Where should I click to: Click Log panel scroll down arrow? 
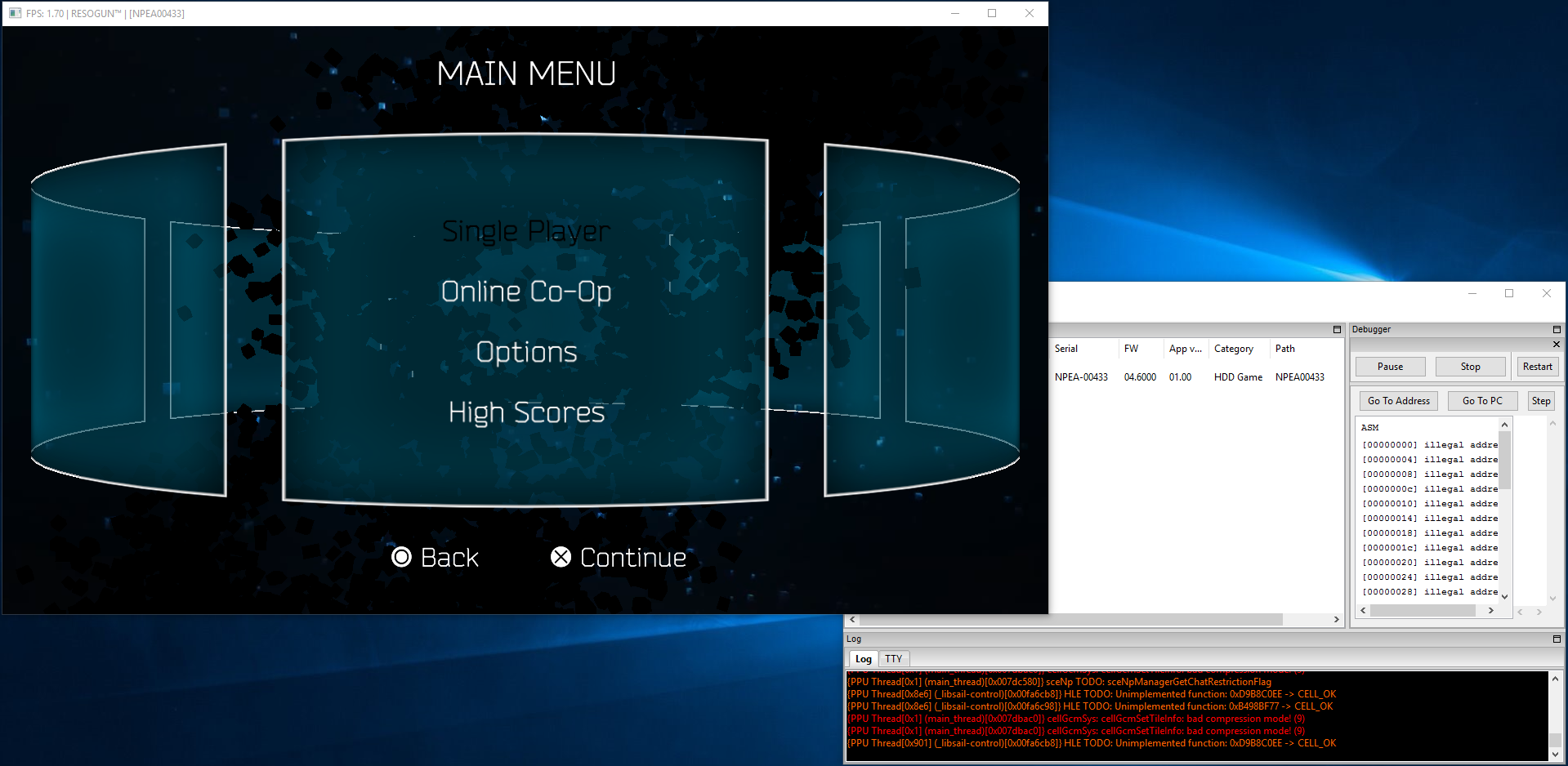coord(1555,755)
